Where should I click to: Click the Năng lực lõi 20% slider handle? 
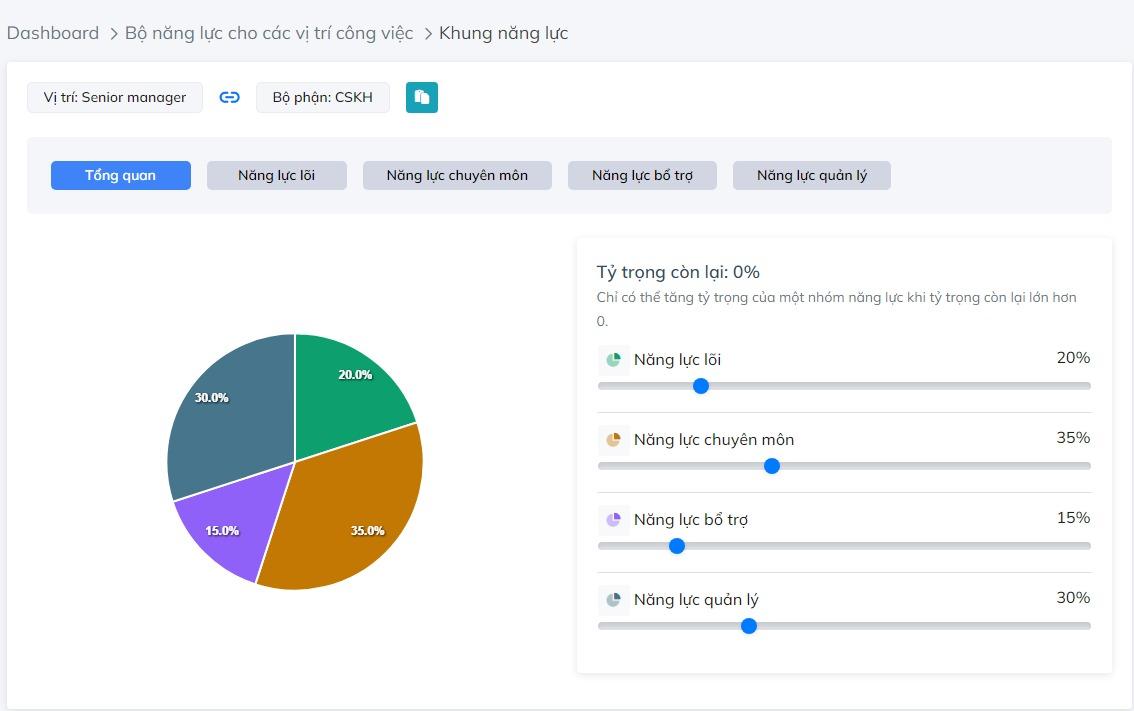[x=701, y=386]
